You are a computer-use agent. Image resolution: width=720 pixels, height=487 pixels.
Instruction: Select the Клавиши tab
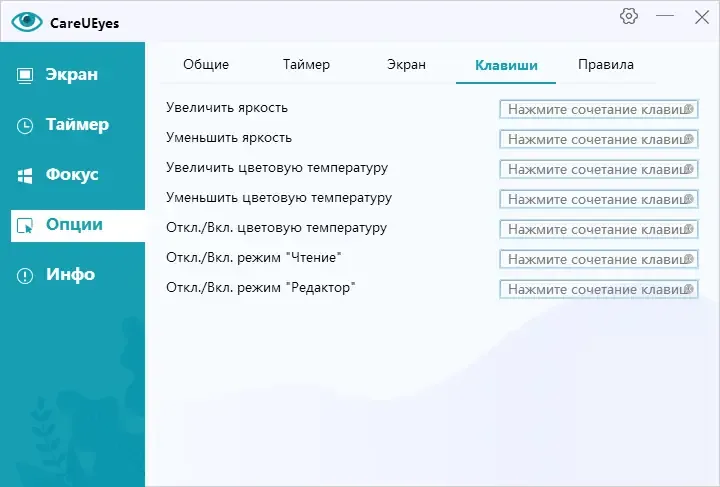point(506,65)
